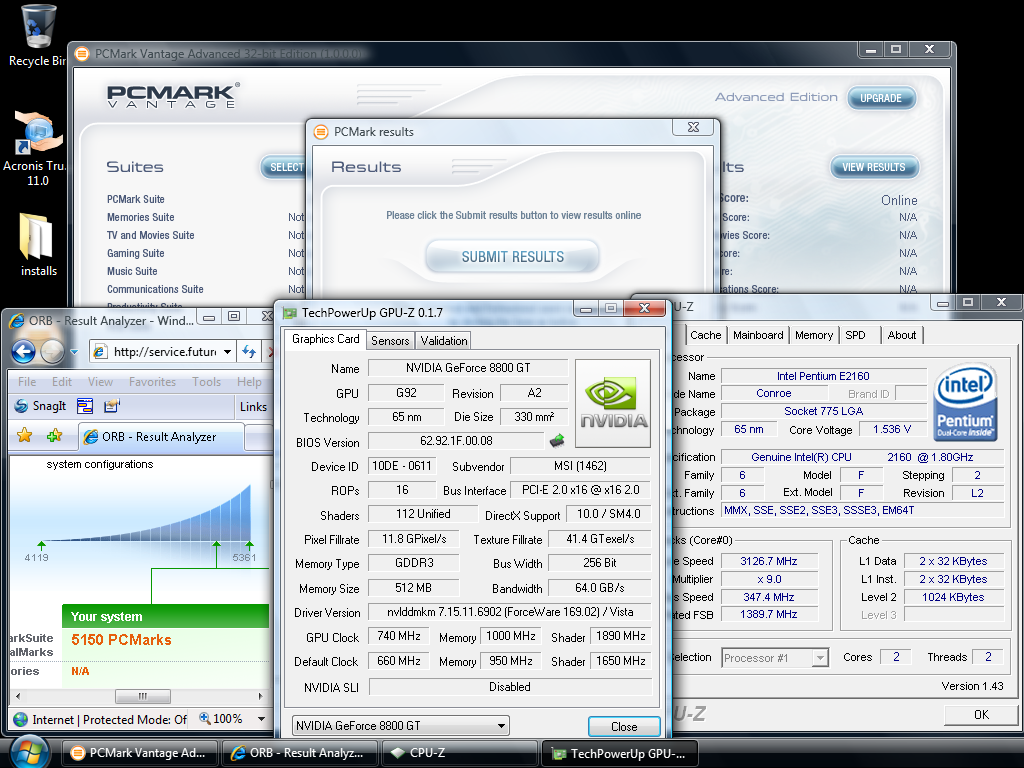Click the GPU-Z BIOS save chip icon
The width and height of the screenshot is (1024, 768).
(x=557, y=441)
